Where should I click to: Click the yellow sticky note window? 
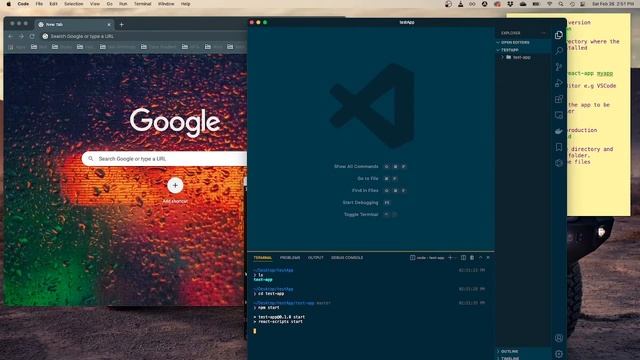click(x=598, y=114)
